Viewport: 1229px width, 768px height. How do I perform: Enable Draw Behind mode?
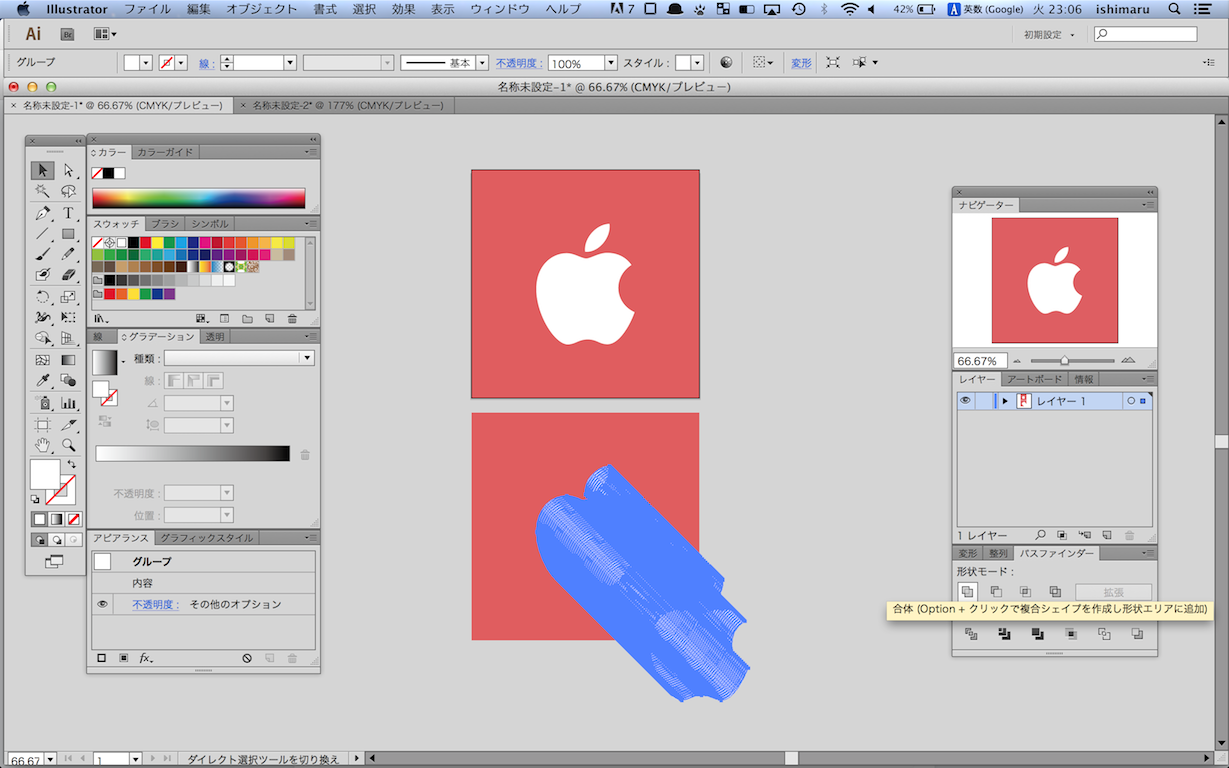[56, 540]
